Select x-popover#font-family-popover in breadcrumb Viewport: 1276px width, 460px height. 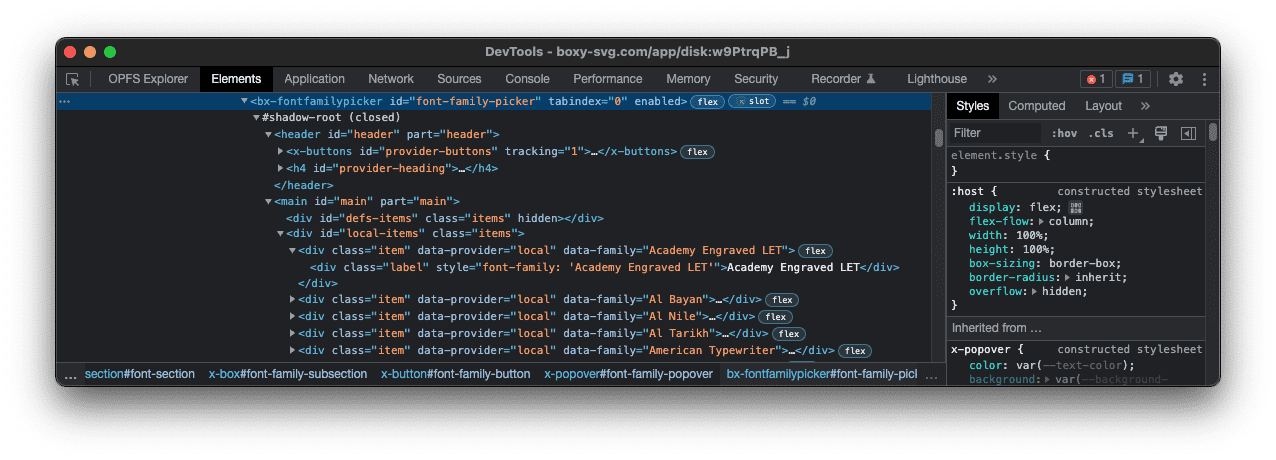628,374
